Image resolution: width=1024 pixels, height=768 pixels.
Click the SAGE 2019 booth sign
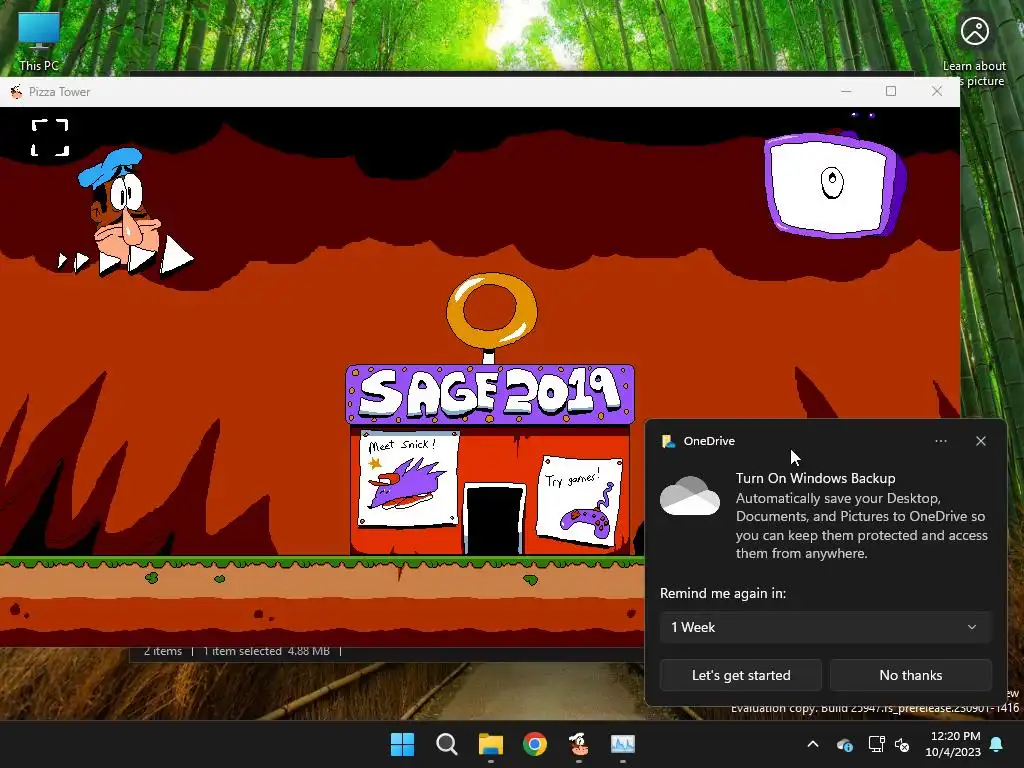coord(490,394)
